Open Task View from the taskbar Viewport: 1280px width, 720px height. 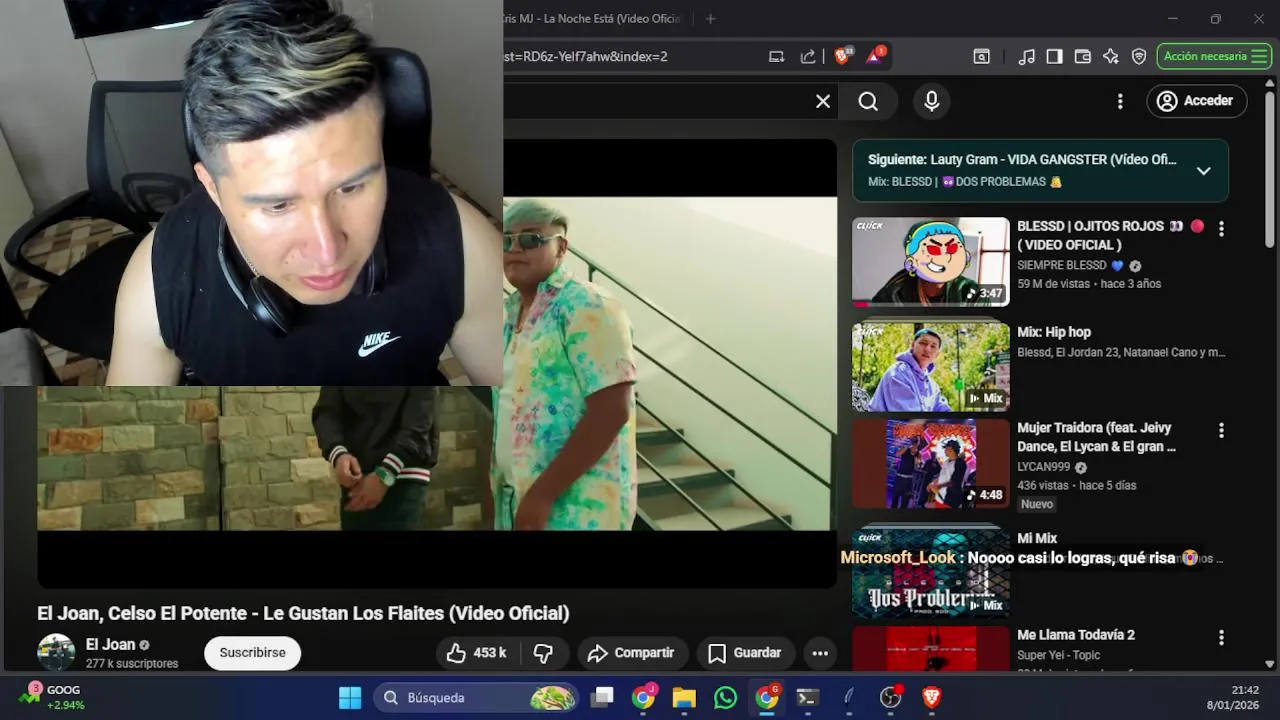[x=602, y=698]
